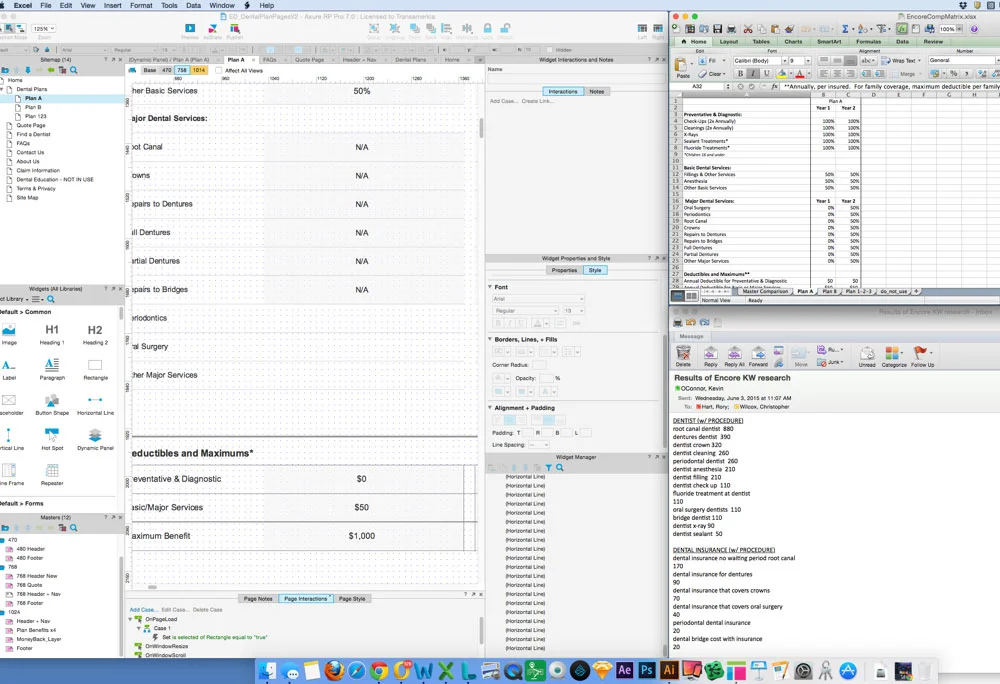Collapse the Borders, Lines, + Fills section

click(x=490, y=339)
